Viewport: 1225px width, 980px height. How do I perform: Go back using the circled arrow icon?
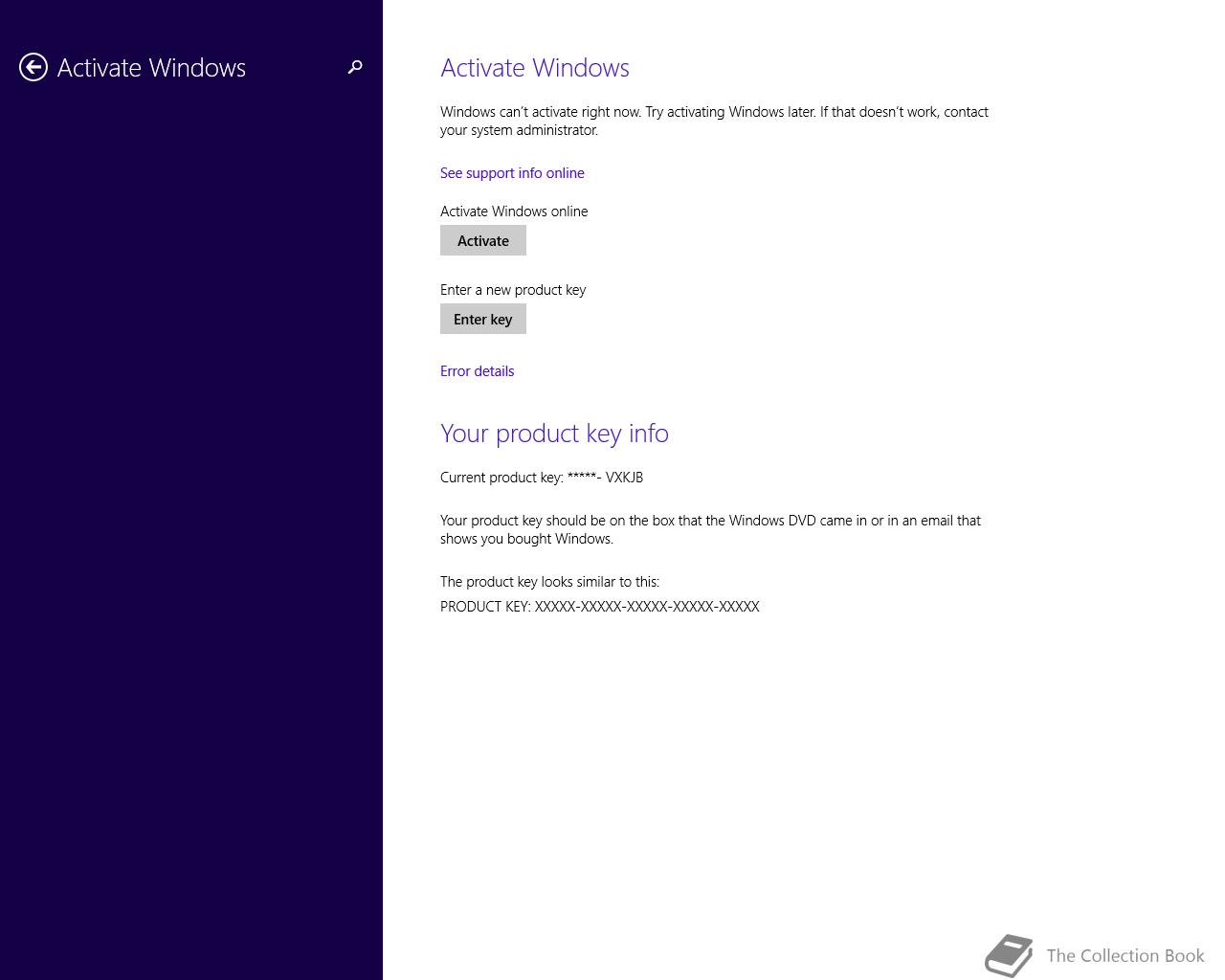(x=33, y=67)
